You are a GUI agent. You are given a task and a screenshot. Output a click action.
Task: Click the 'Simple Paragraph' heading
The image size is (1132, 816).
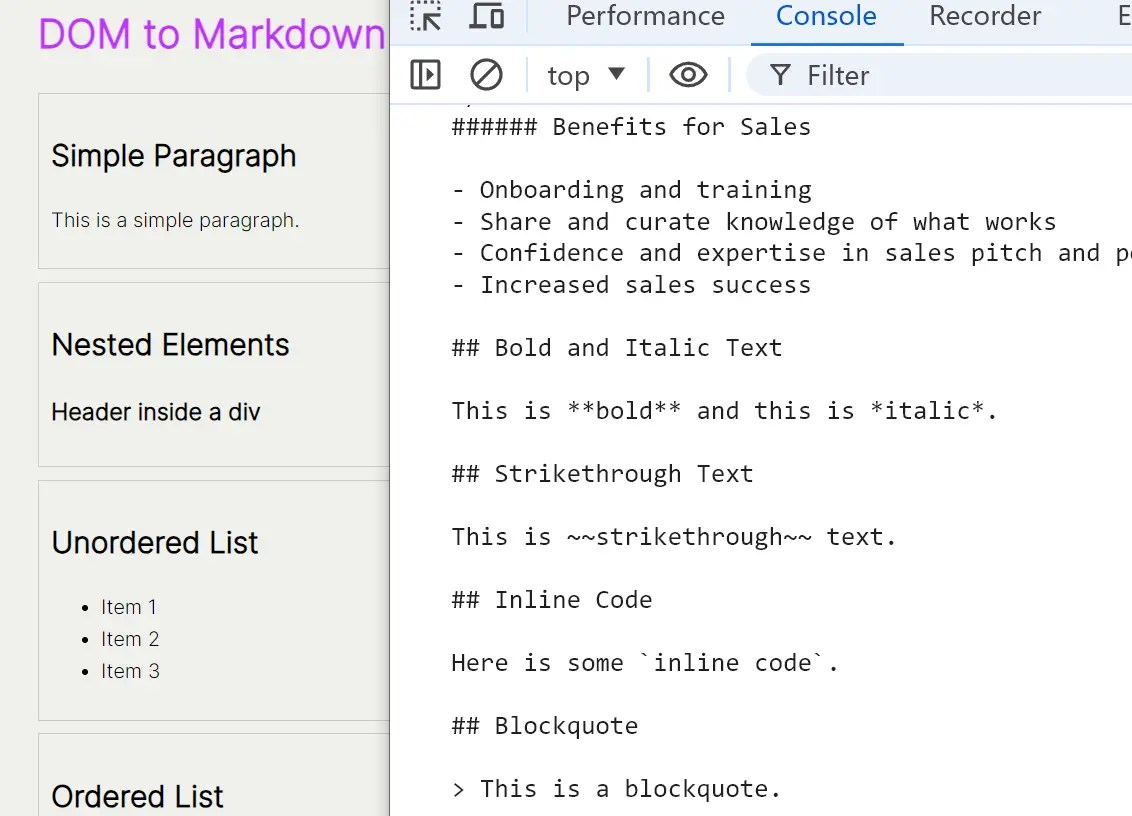174,156
